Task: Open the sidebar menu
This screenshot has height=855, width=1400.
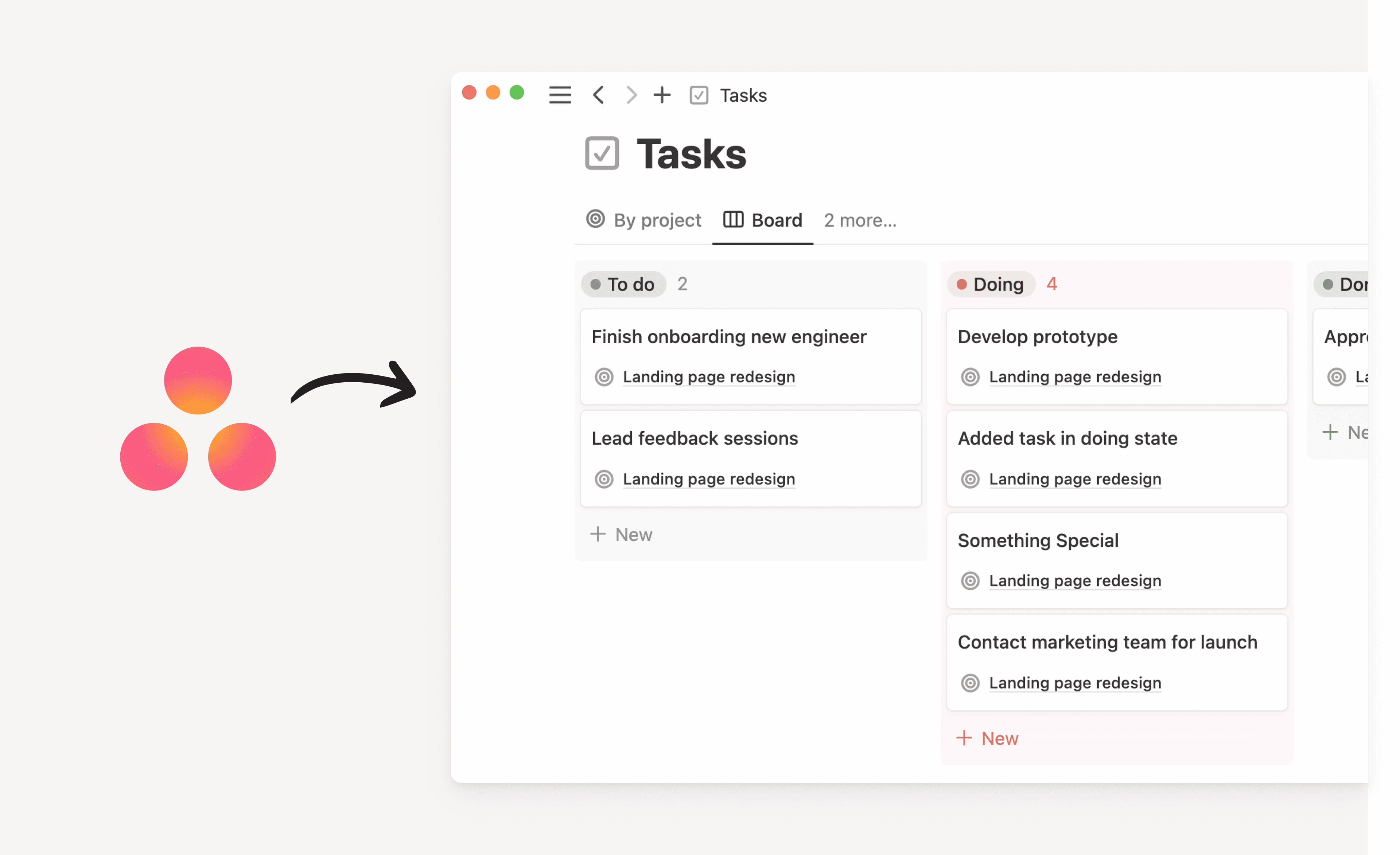Action: click(560, 95)
